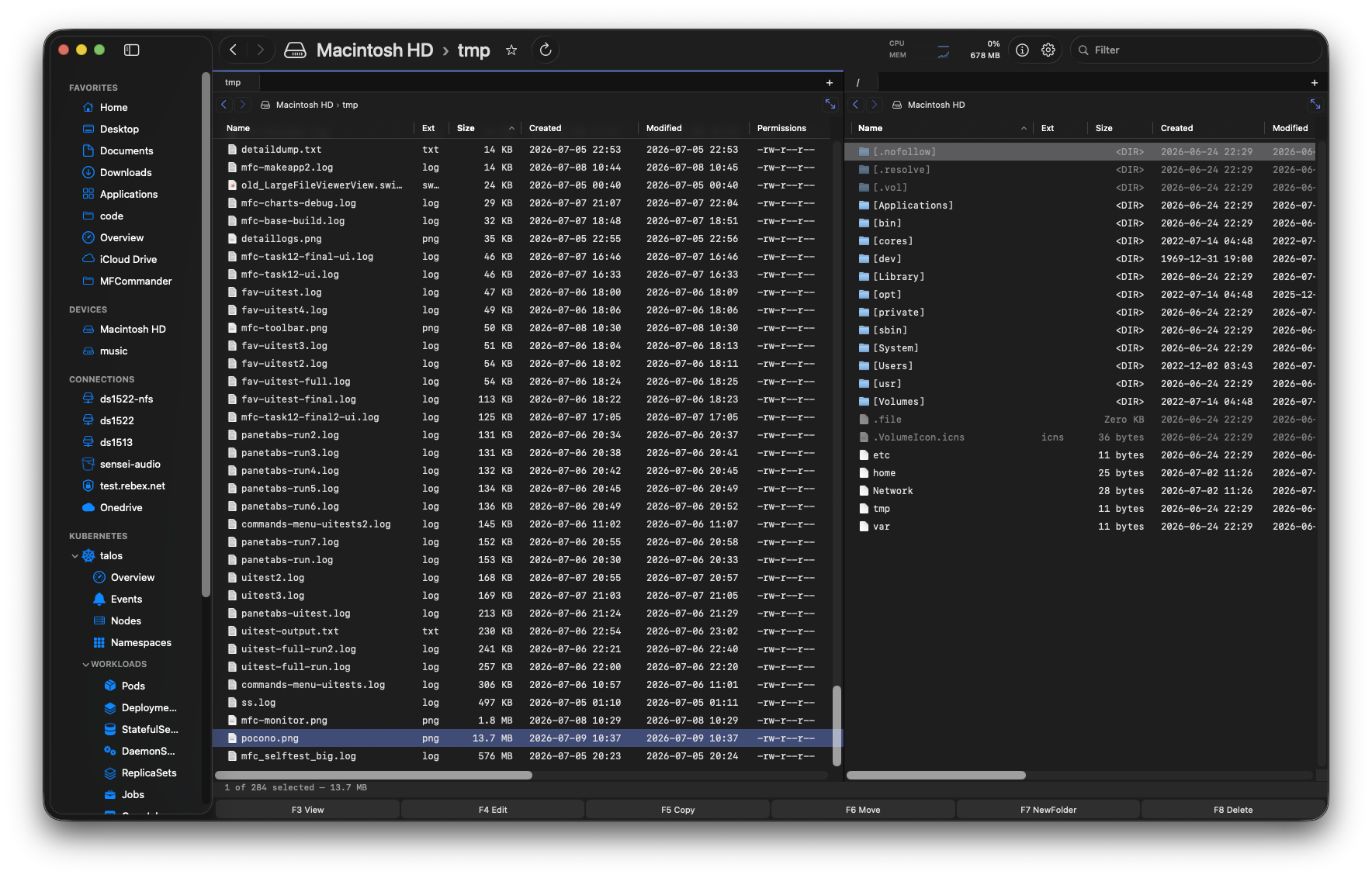Open Kubernetes Pods workload
This screenshot has width=1372, height=878.
(x=133, y=686)
